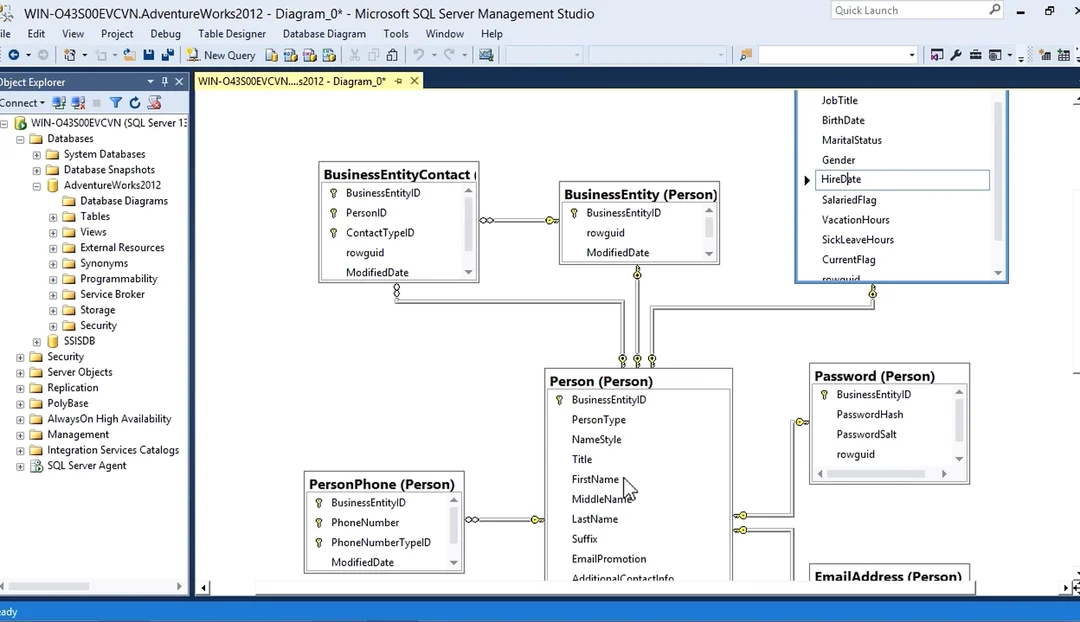This screenshot has height=622, width=1080.
Task: Select PasswordHash column in Password table
Action: (869, 415)
